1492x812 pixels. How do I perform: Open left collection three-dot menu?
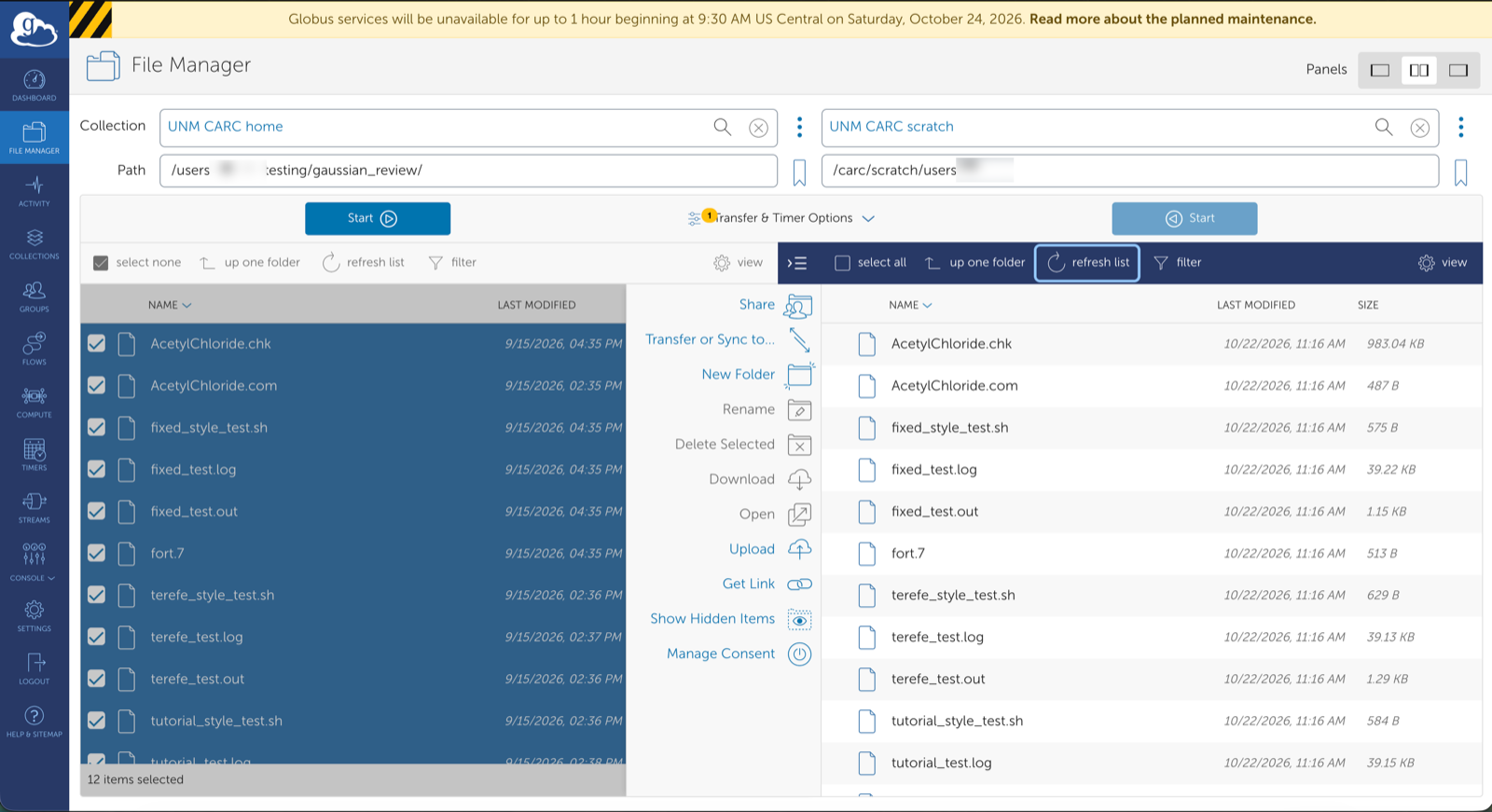pos(799,127)
